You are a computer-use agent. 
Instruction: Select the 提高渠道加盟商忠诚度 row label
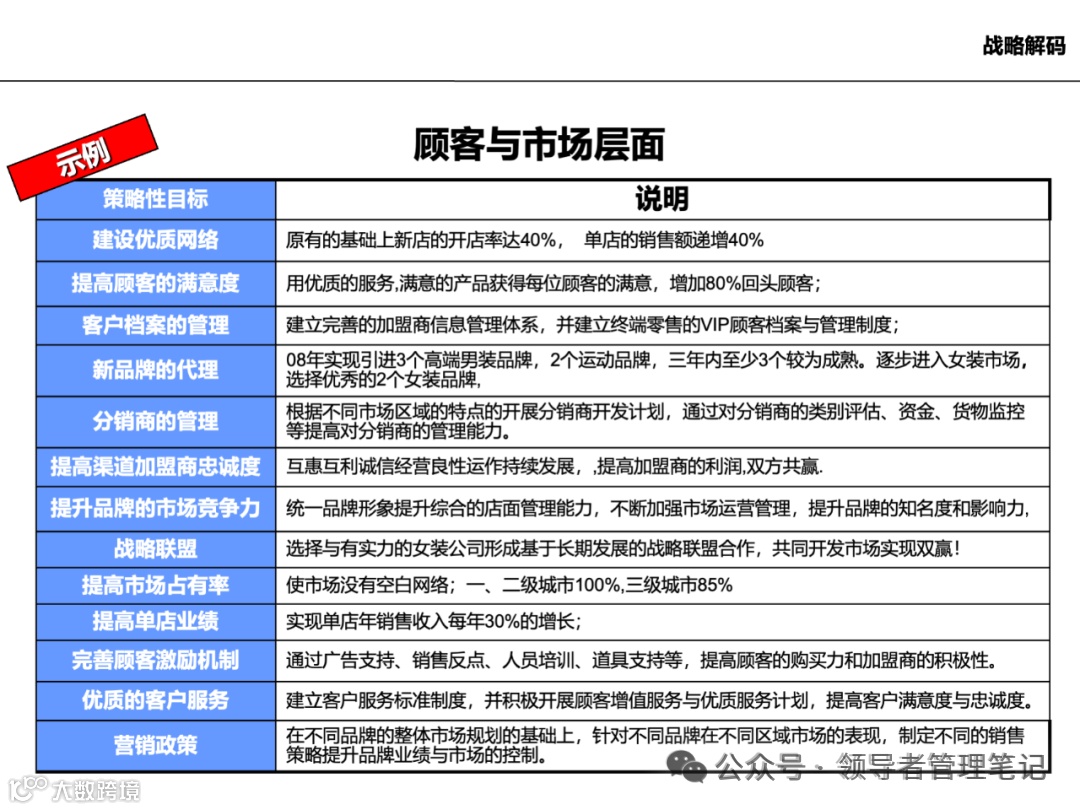pos(156,467)
